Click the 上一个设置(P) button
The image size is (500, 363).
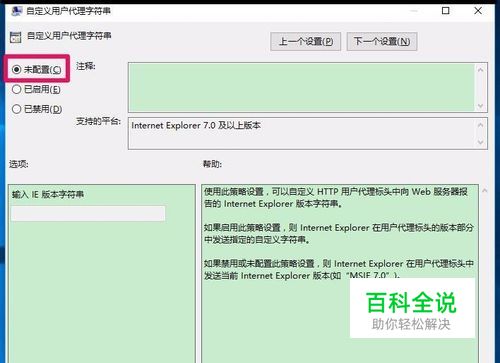point(305,42)
